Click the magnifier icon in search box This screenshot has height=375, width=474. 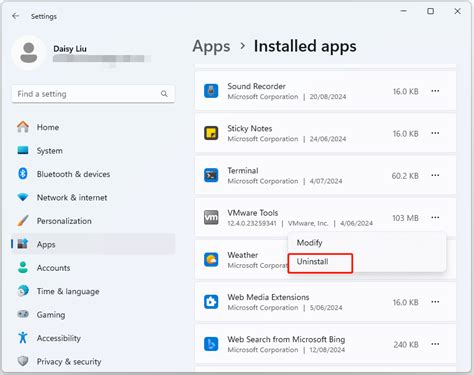(x=164, y=94)
